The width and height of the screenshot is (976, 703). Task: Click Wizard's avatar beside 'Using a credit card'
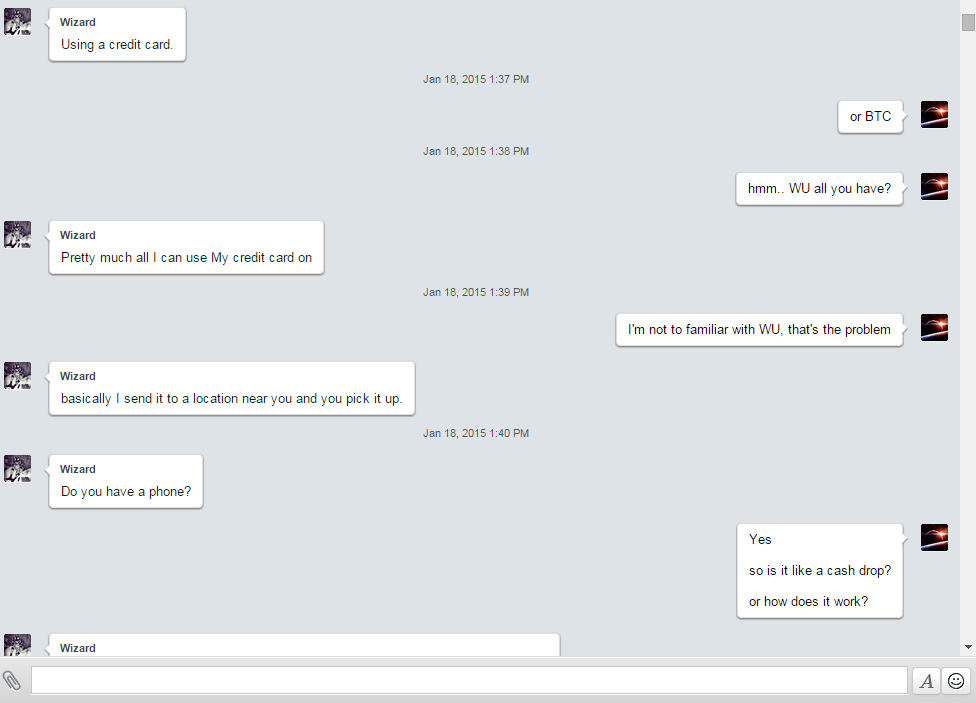pos(17,22)
